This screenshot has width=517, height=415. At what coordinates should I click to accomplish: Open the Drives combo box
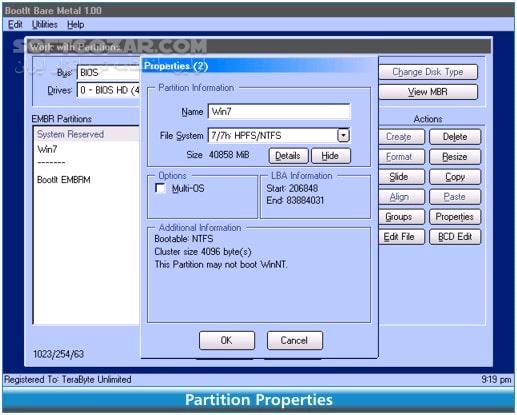point(109,90)
